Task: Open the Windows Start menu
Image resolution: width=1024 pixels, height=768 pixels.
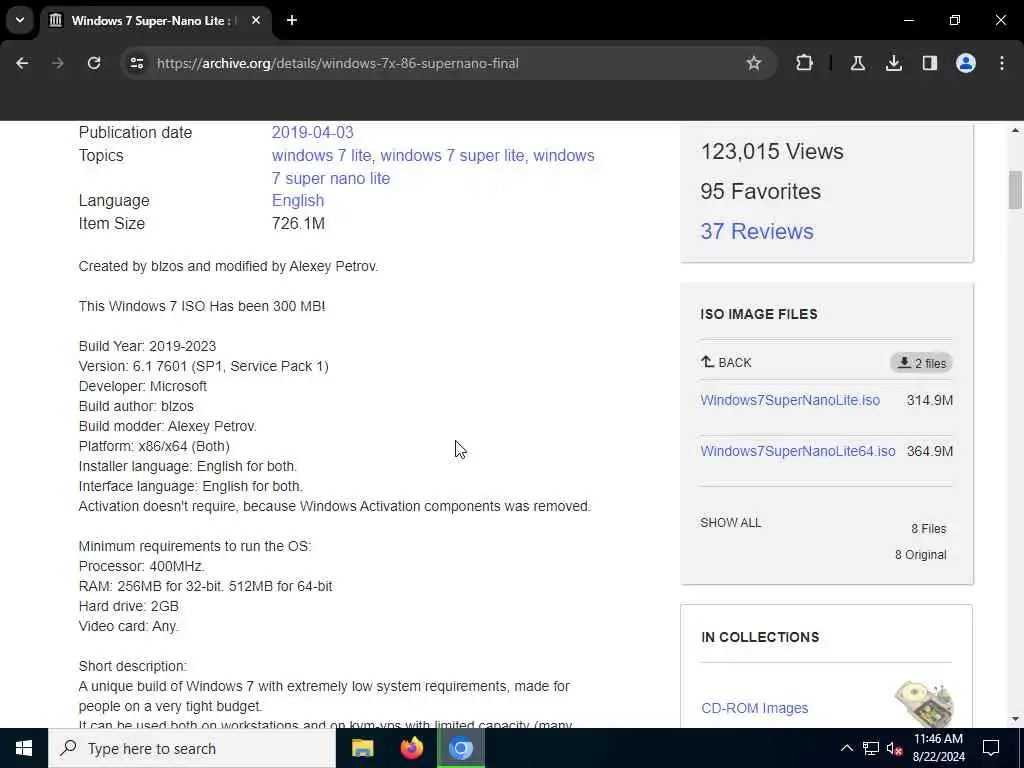Action: pyautogui.click(x=24, y=748)
